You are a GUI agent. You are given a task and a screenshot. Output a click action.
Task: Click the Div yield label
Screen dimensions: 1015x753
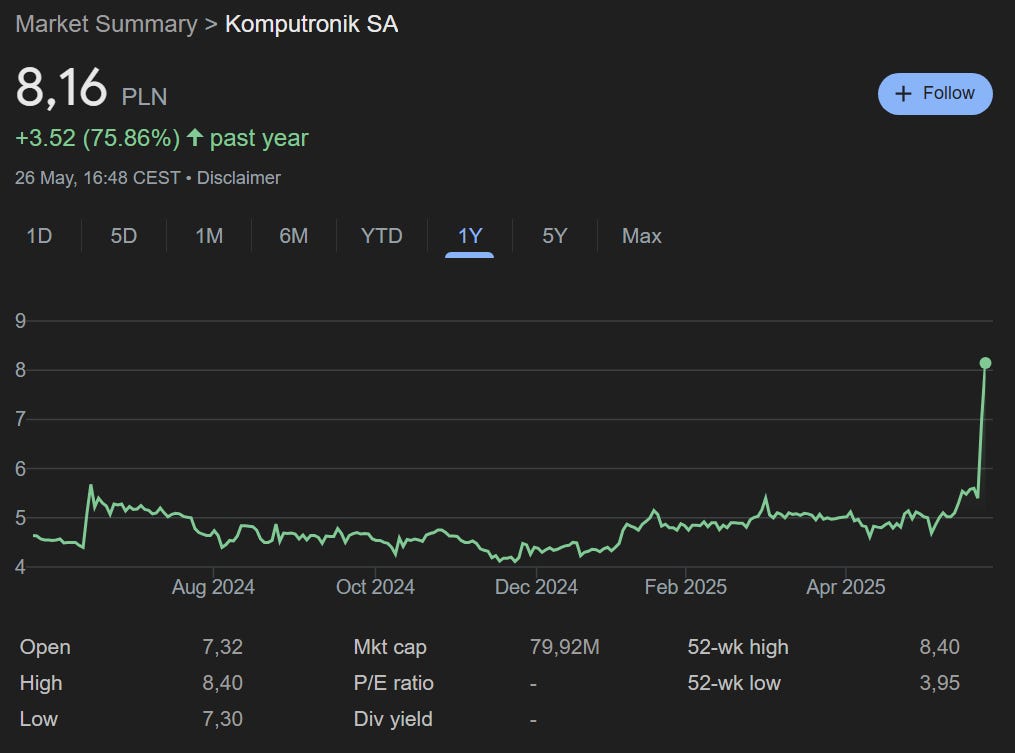pyautogui.click(x=393, y=719)
